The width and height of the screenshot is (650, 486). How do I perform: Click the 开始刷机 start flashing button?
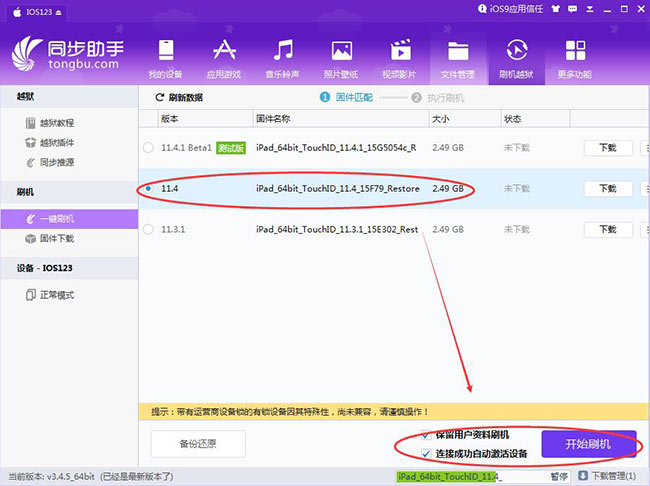coord(589,444)
